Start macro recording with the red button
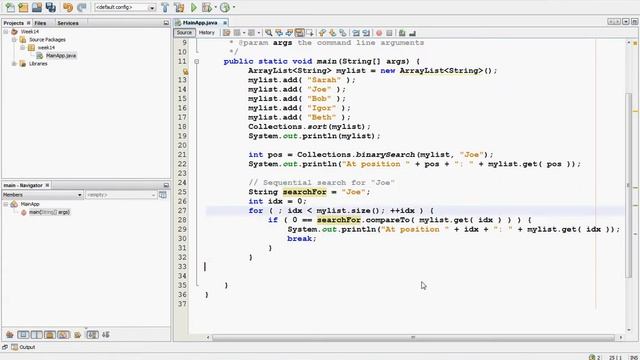Viewport: 640px width, 360px height. (379, 33)
